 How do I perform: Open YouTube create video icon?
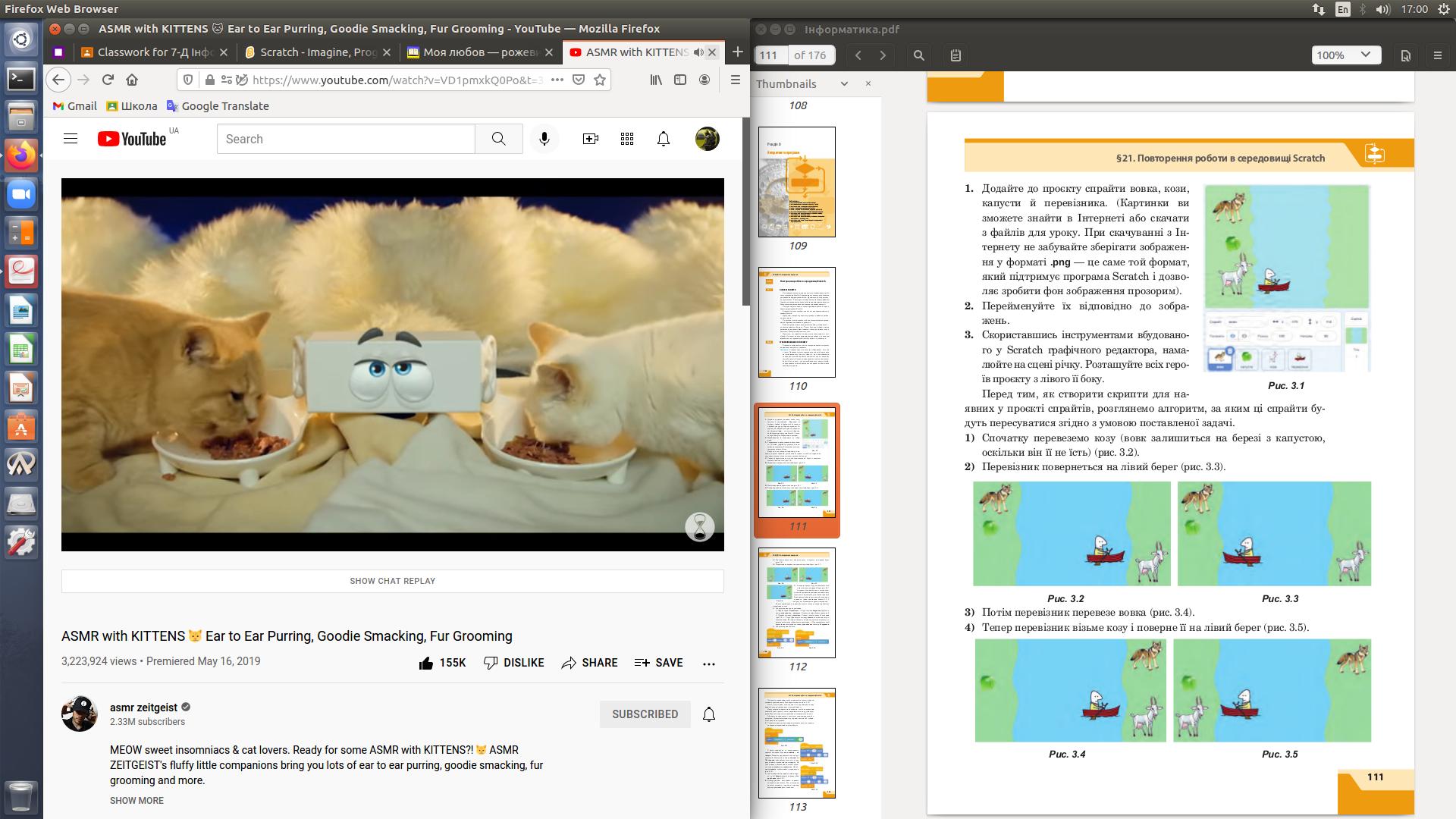click(x=590, y=139)
